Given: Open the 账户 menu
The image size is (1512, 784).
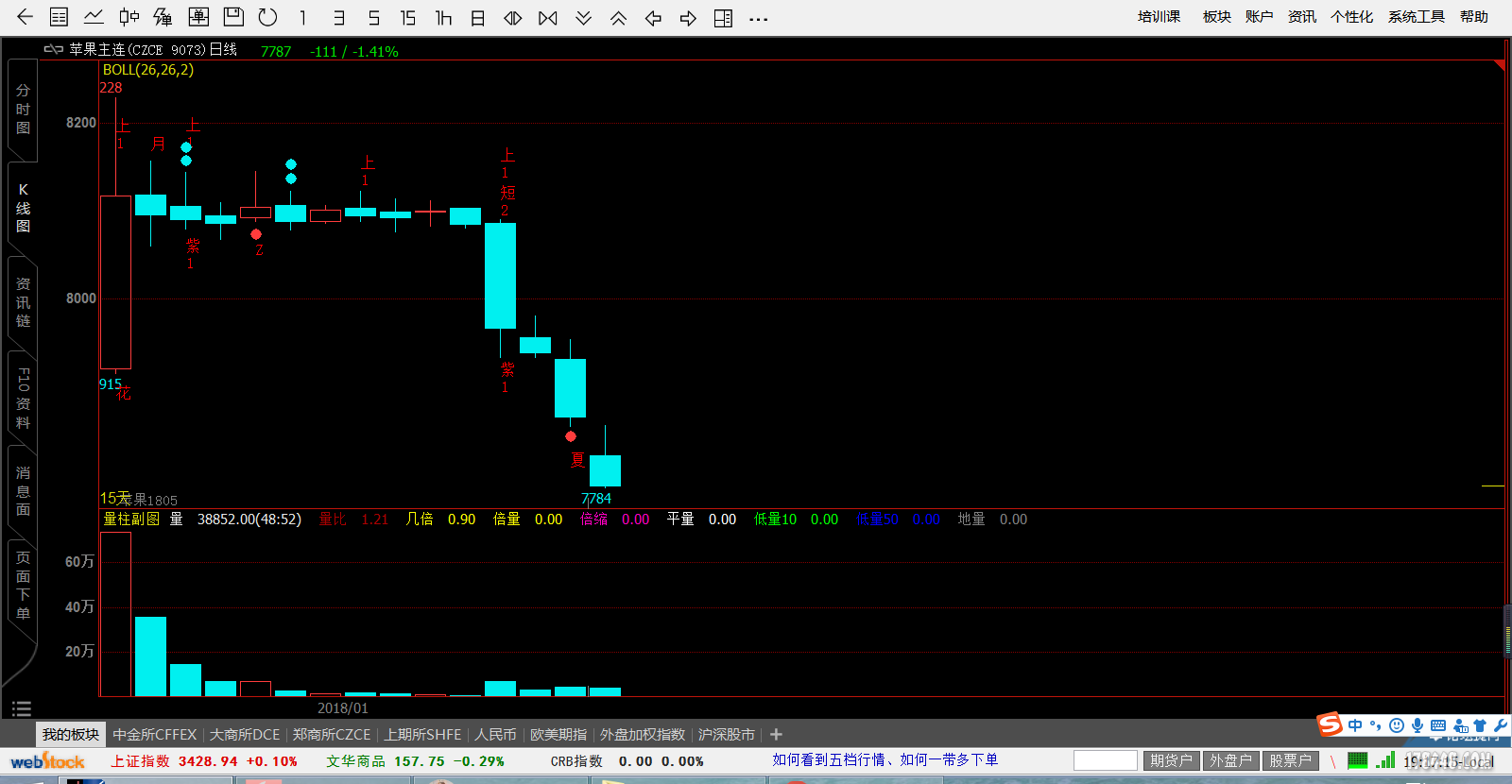Looking at the screenshot, I should click(x=1260, y=16).
